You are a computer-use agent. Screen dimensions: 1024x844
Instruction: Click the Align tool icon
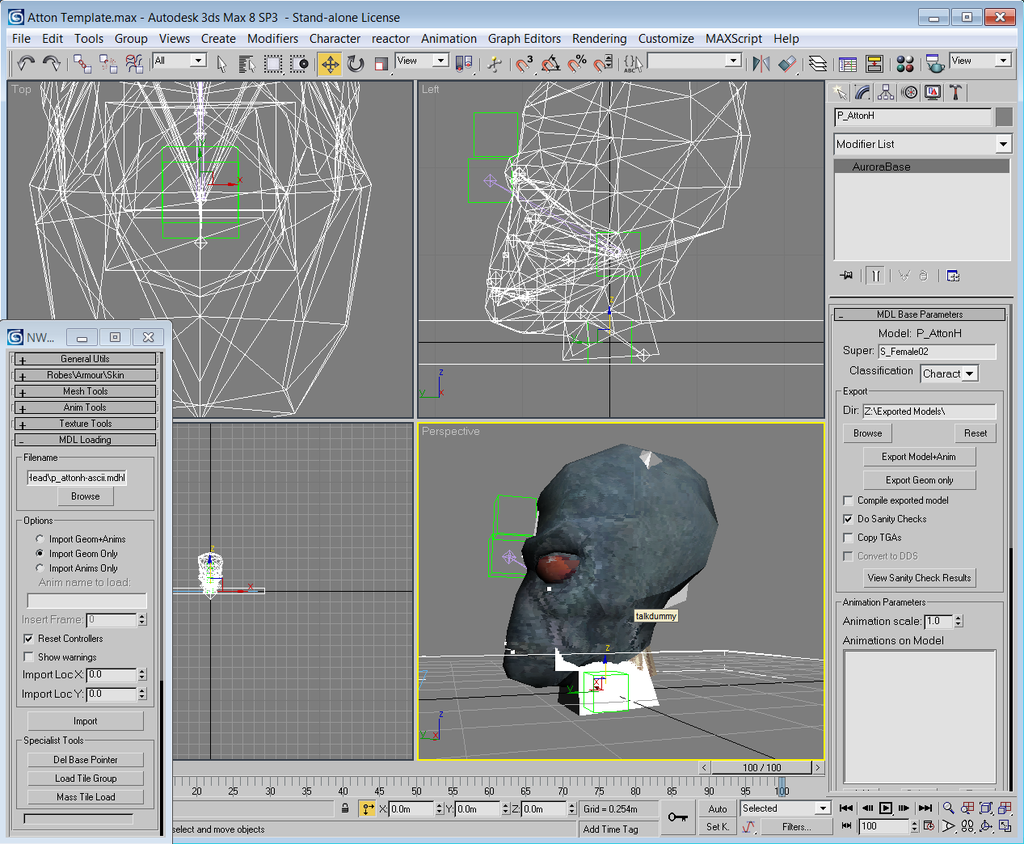(x=787, y=63)
